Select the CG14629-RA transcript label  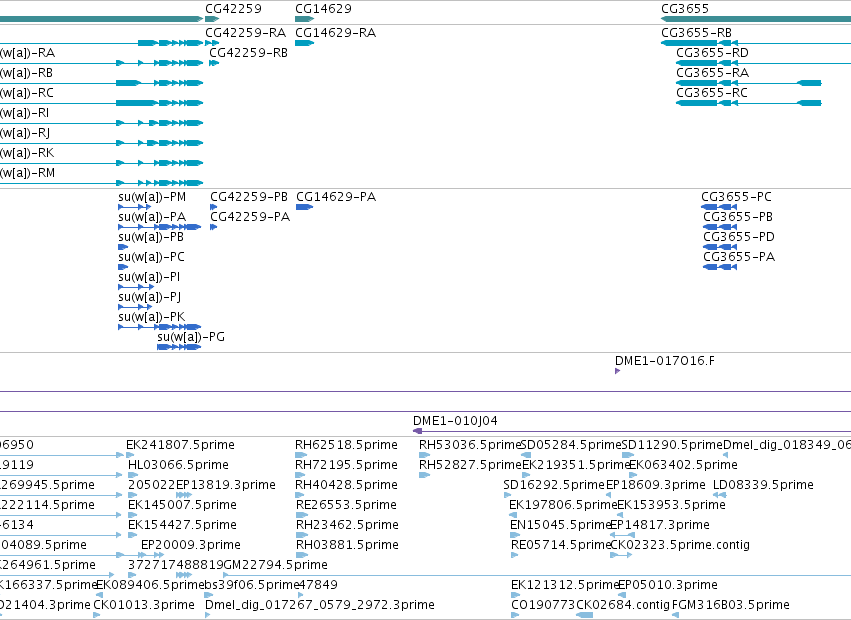(x=335, y=33)
